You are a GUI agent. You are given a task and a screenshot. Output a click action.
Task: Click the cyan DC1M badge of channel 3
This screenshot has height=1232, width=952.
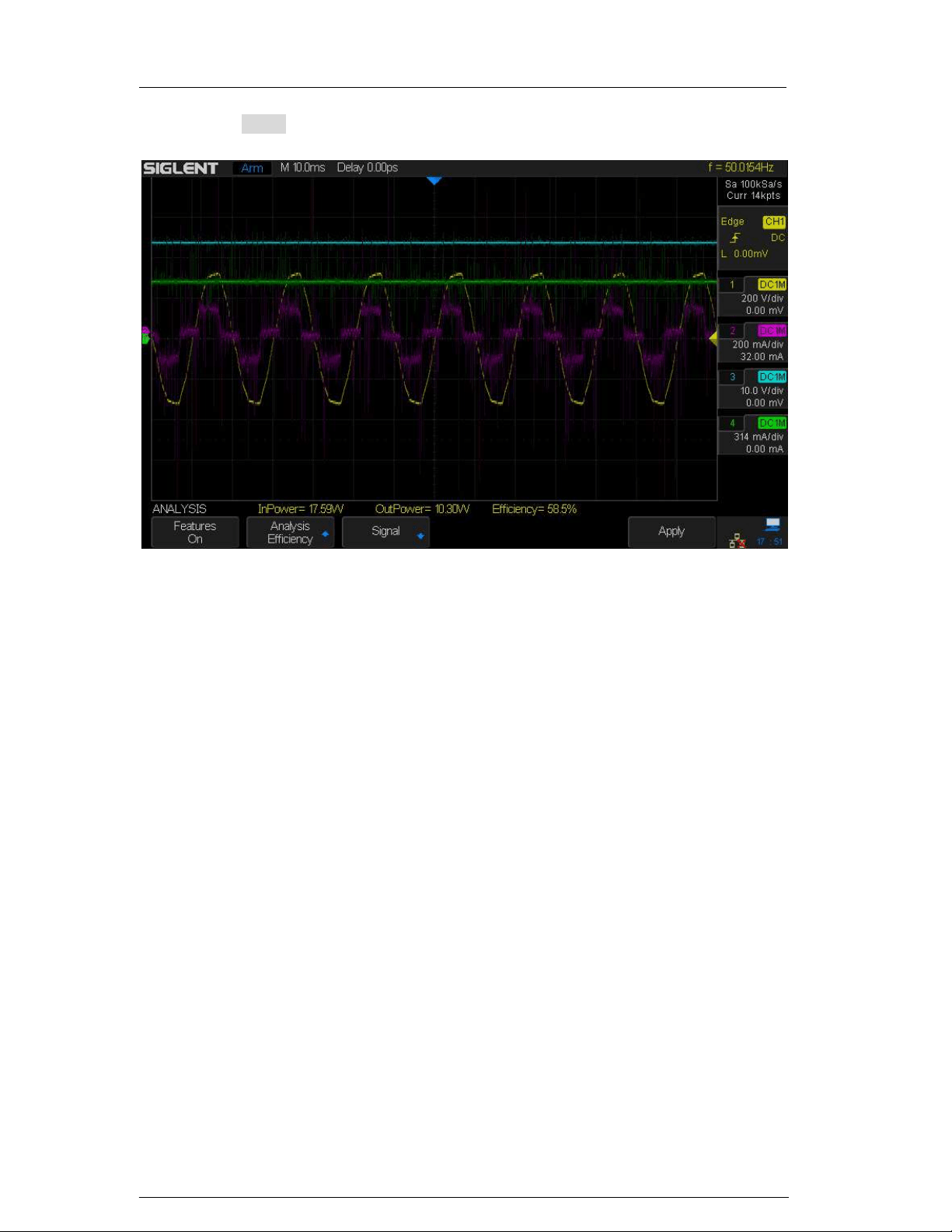point(772,377)
